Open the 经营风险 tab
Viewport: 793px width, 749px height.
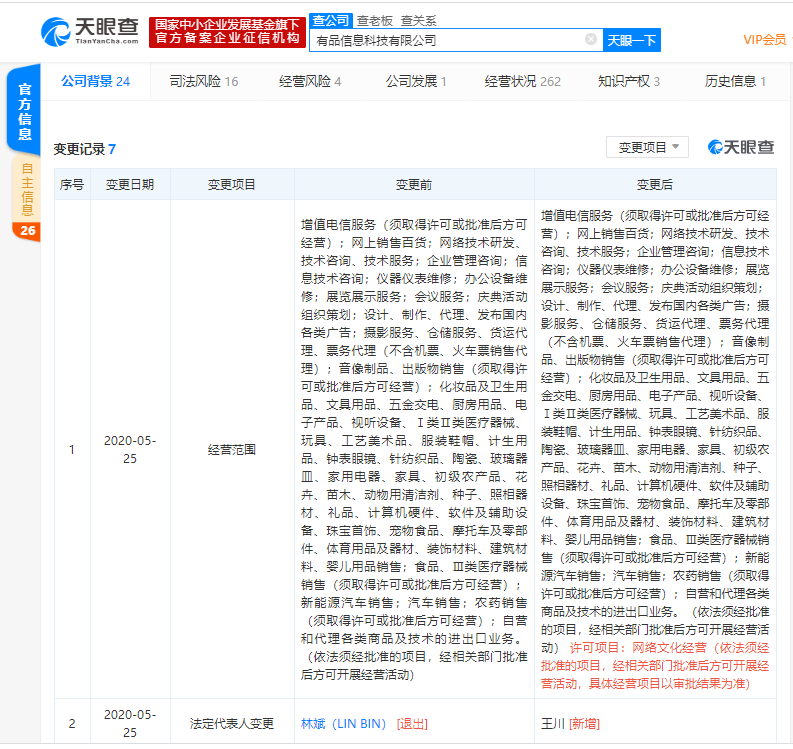[x=309, y=81]
